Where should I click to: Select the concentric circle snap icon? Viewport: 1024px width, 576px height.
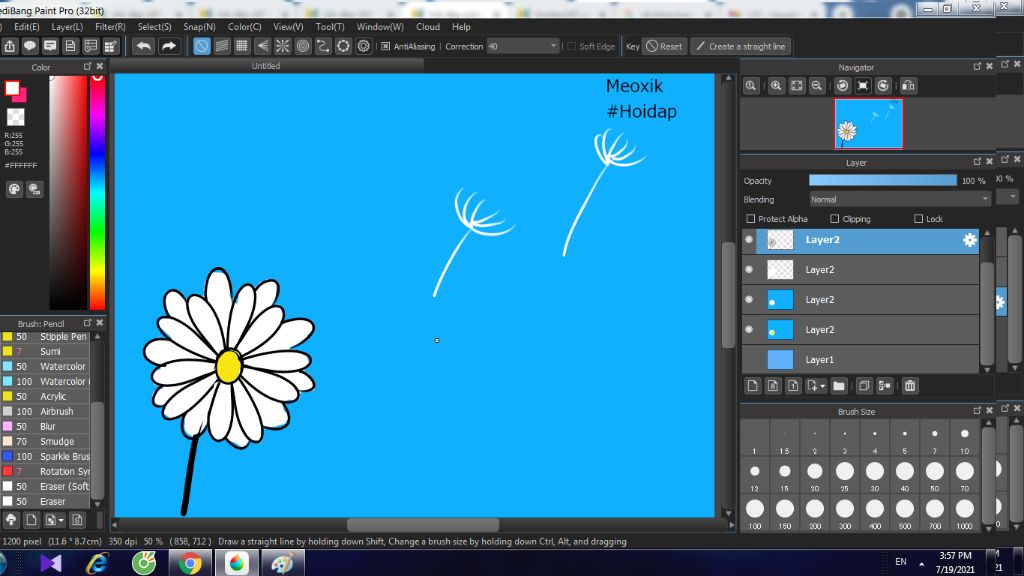point(303,46)
